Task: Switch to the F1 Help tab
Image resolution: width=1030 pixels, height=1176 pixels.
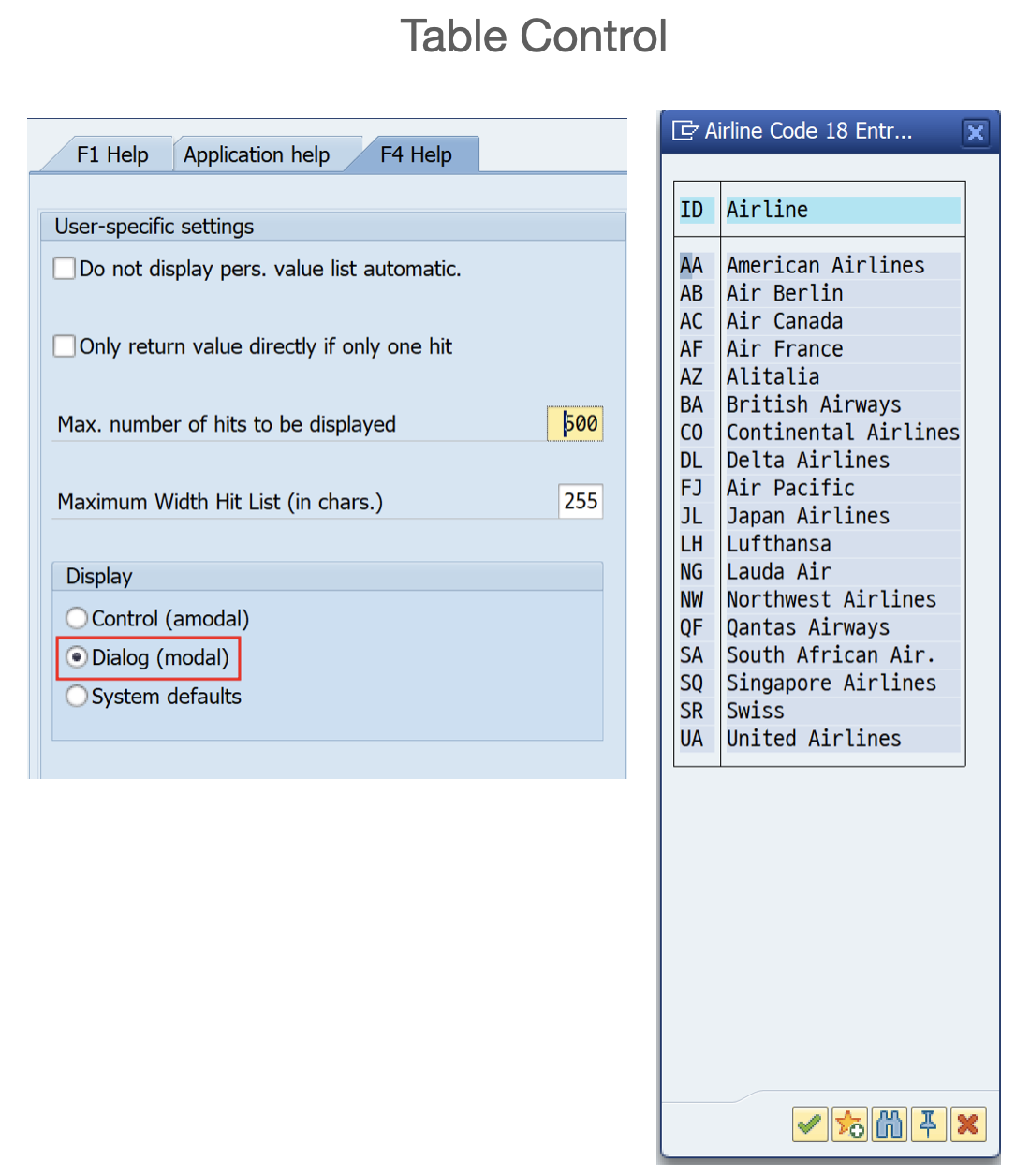Action: (x=112, y=154)
